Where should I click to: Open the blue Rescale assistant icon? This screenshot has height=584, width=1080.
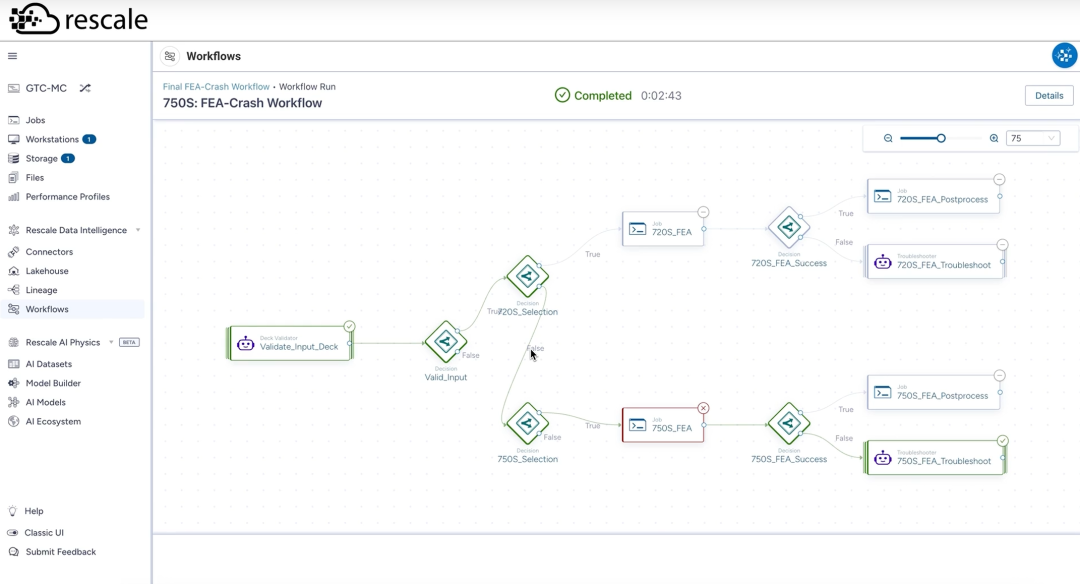click(x=1064, y=56)
